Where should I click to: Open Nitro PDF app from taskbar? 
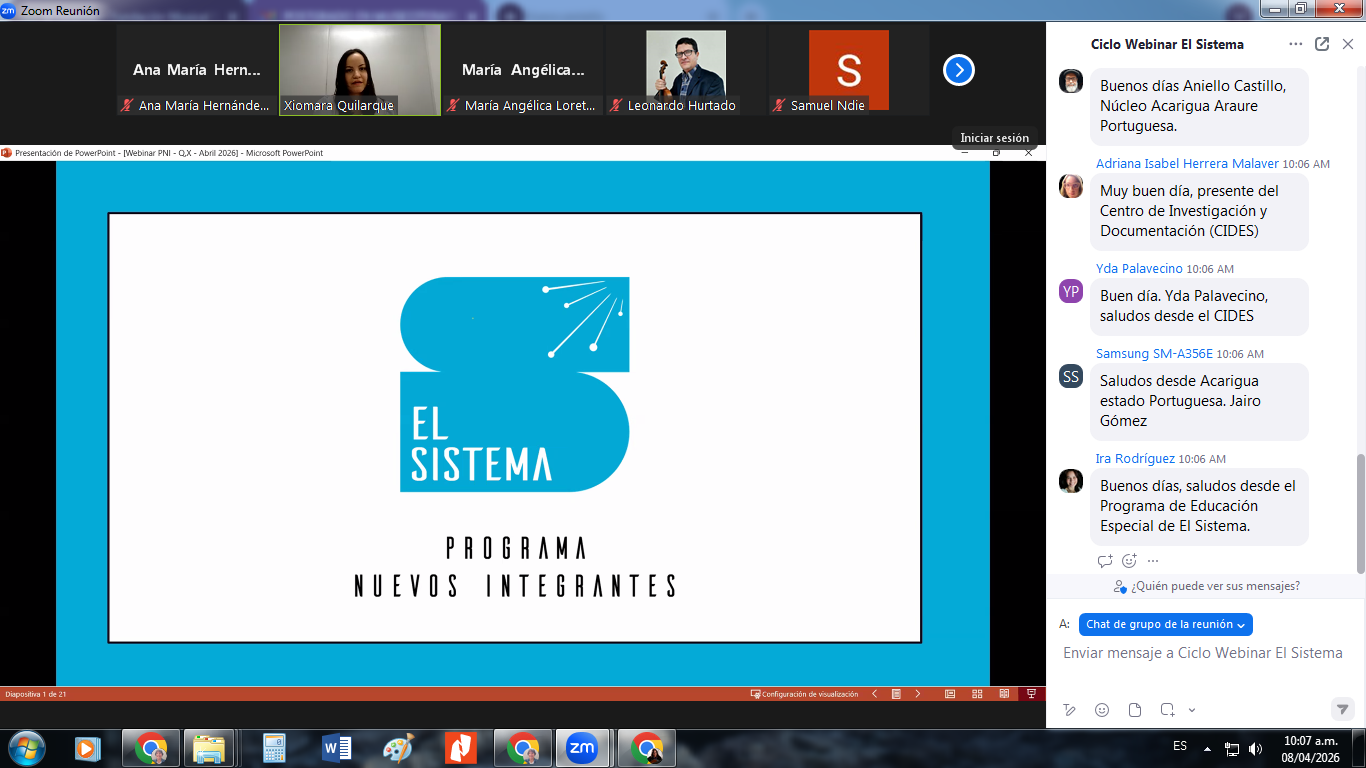tap(460, 748)
